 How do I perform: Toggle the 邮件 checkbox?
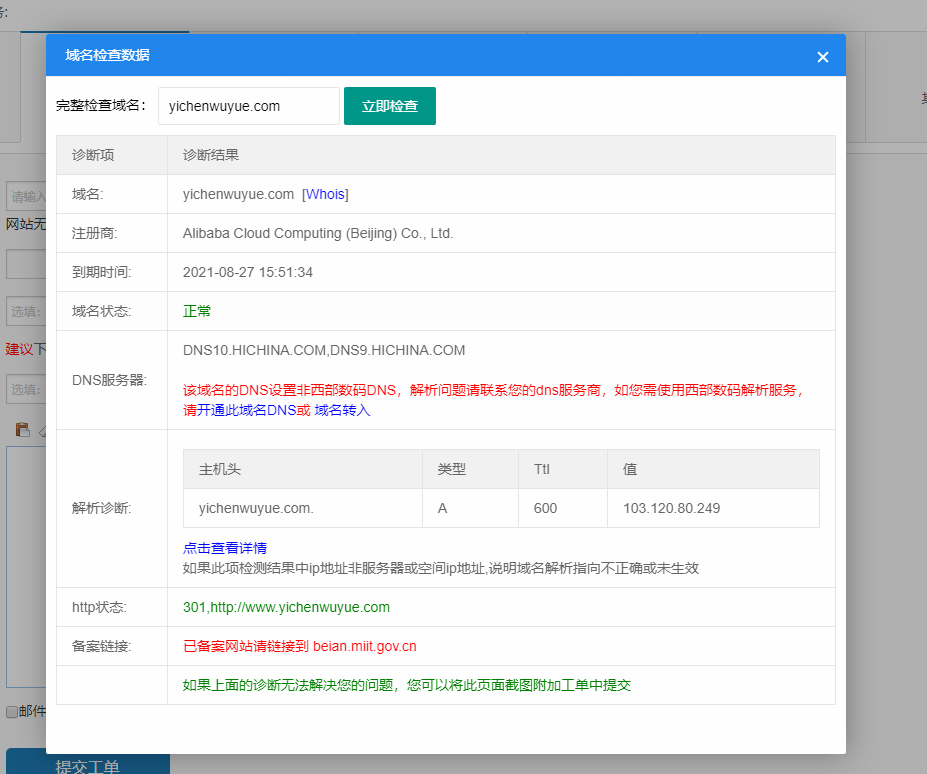click(12, 712)
